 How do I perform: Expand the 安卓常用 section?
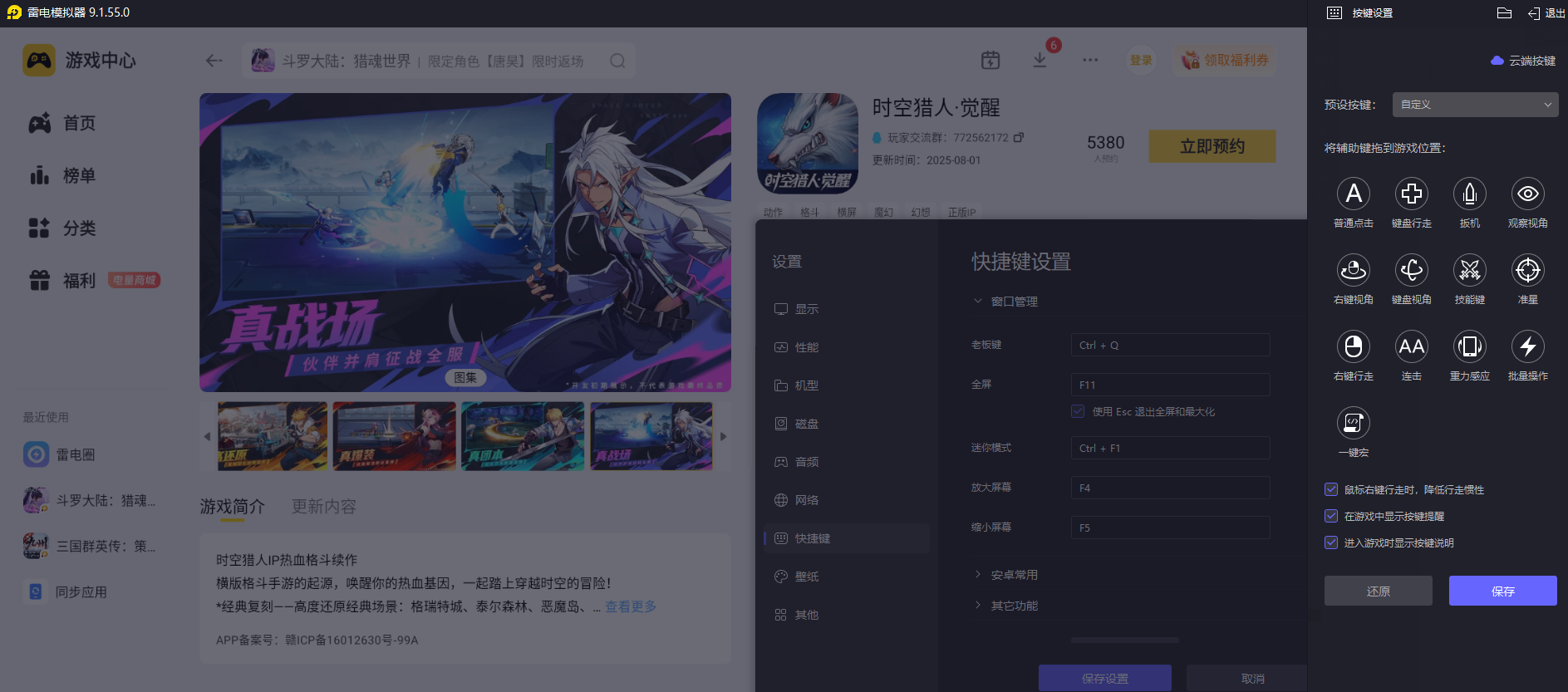click(x=1006, y=575)
